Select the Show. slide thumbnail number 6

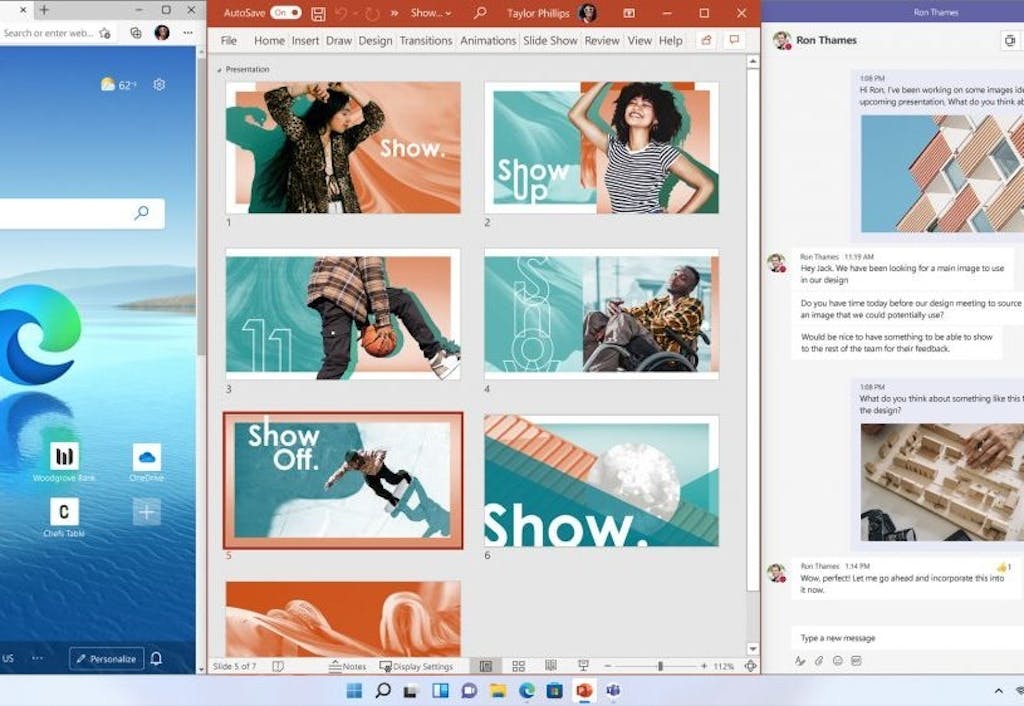click(x=601, y=481)
